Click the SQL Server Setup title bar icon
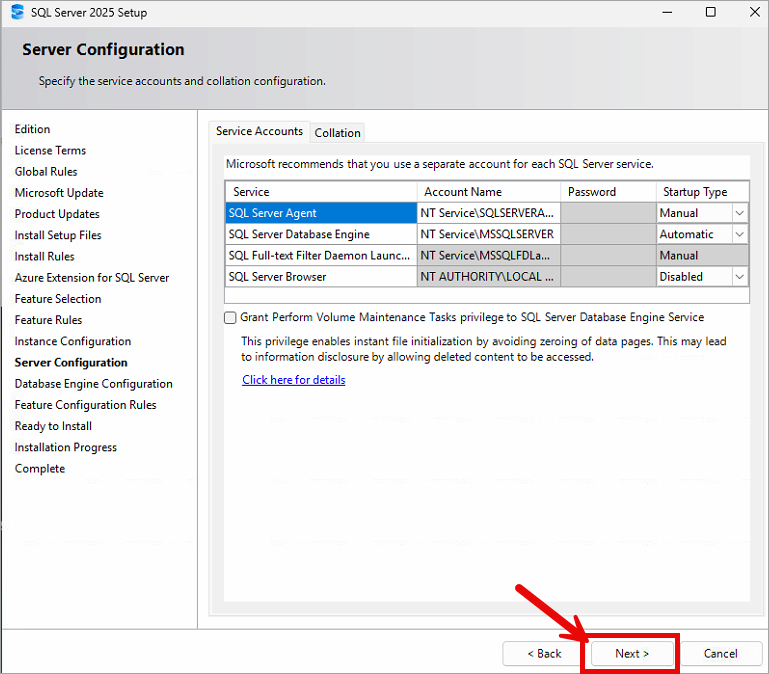The height and width of the screenshot is (674, 769). [x=17, y=13]
